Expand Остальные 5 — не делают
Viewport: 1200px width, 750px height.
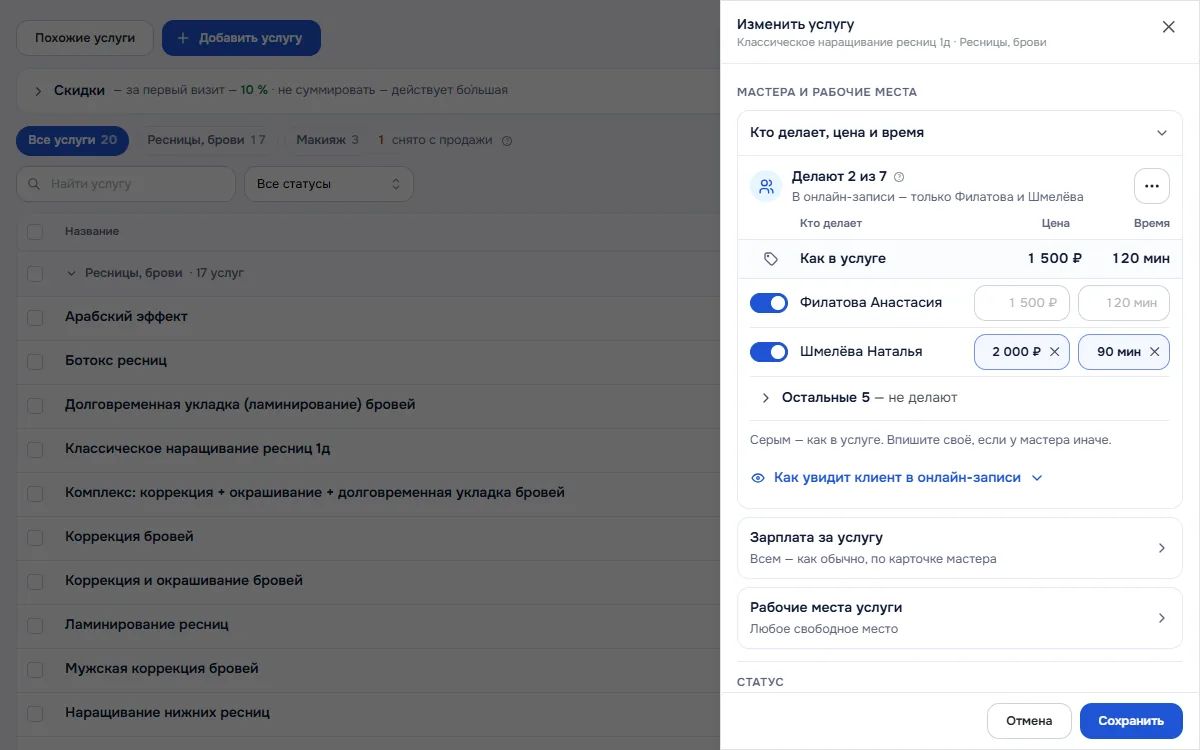coord(860,398)
